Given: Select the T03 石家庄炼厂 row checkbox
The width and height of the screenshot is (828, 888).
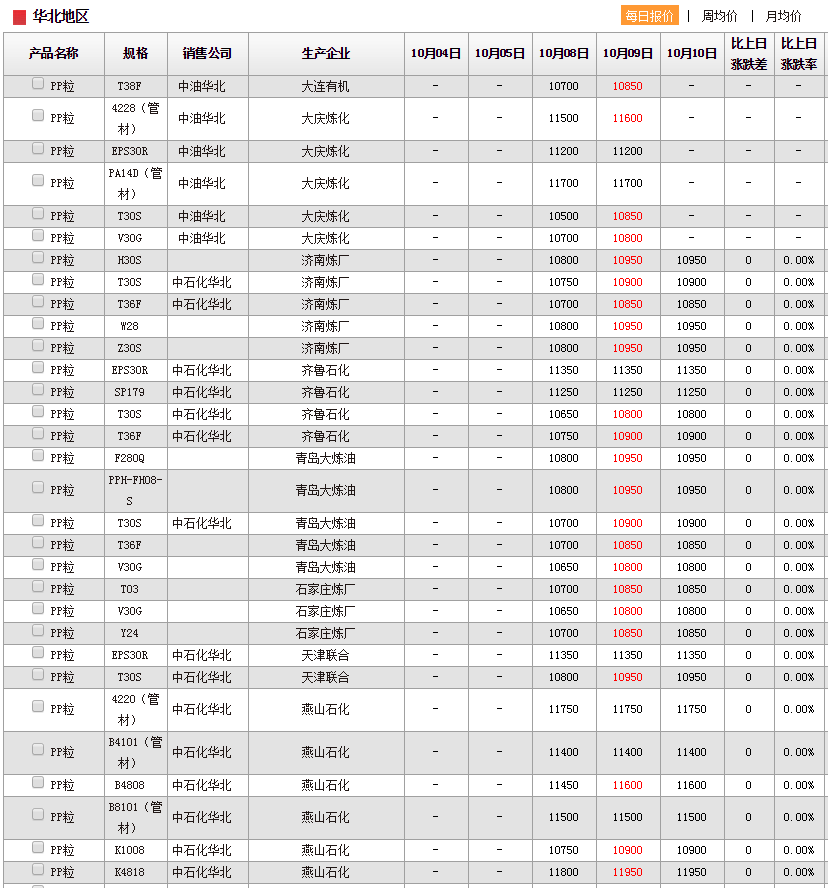Looking at the screenshot, I should [x=38, y=587].
